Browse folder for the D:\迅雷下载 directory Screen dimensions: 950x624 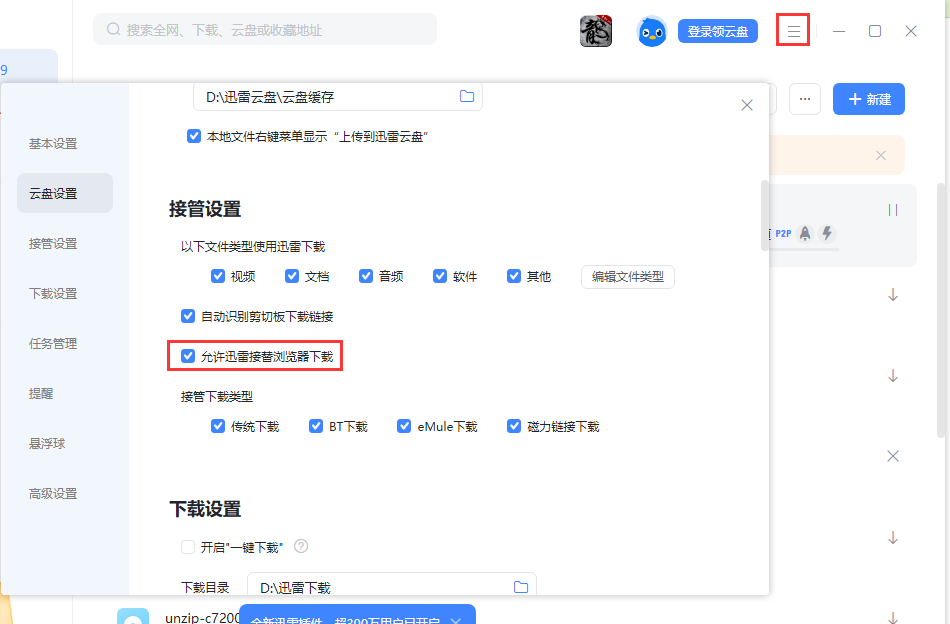520,587
